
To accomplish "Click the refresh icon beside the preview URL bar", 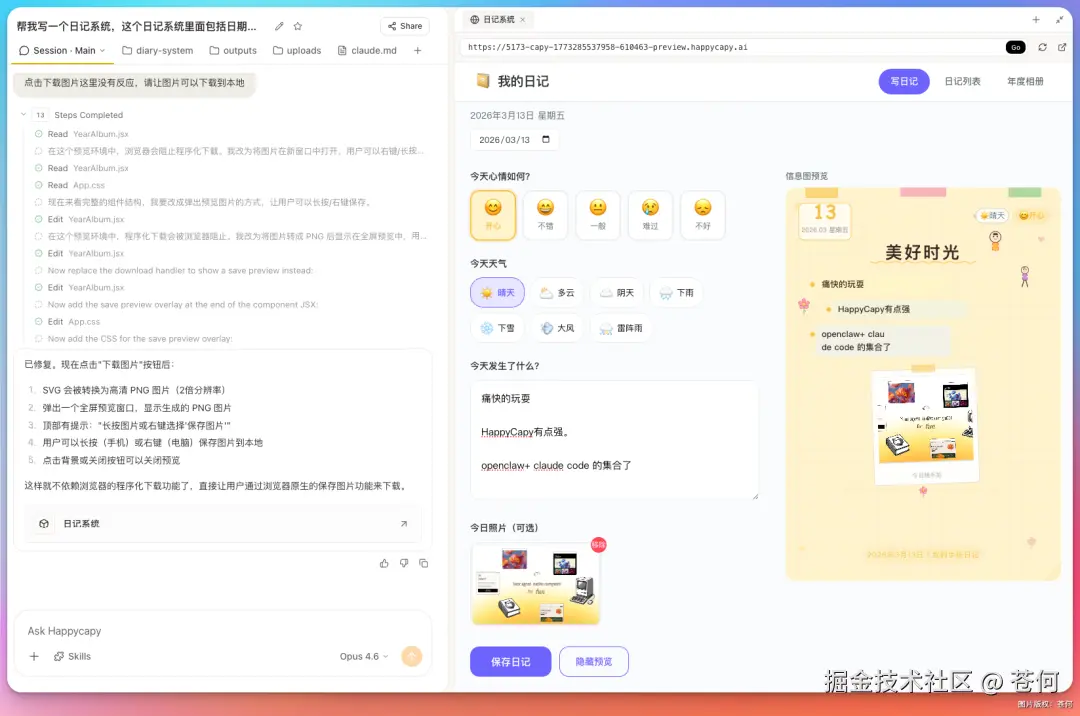I will (1043, 46).
